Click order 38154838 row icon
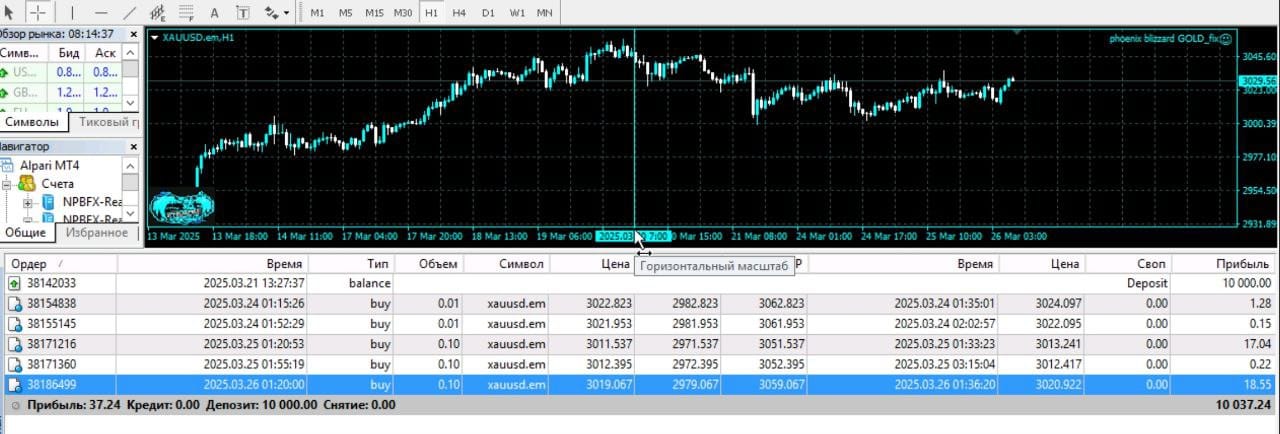Screen dimensions: 1280x434 point(14,303)
